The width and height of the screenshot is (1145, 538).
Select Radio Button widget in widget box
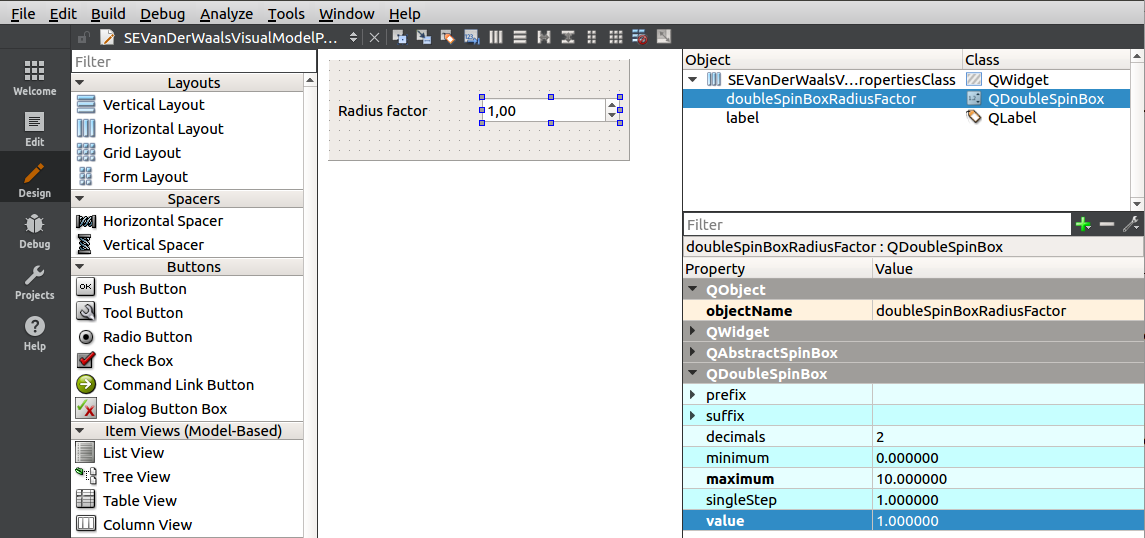[x=147, y=337]
